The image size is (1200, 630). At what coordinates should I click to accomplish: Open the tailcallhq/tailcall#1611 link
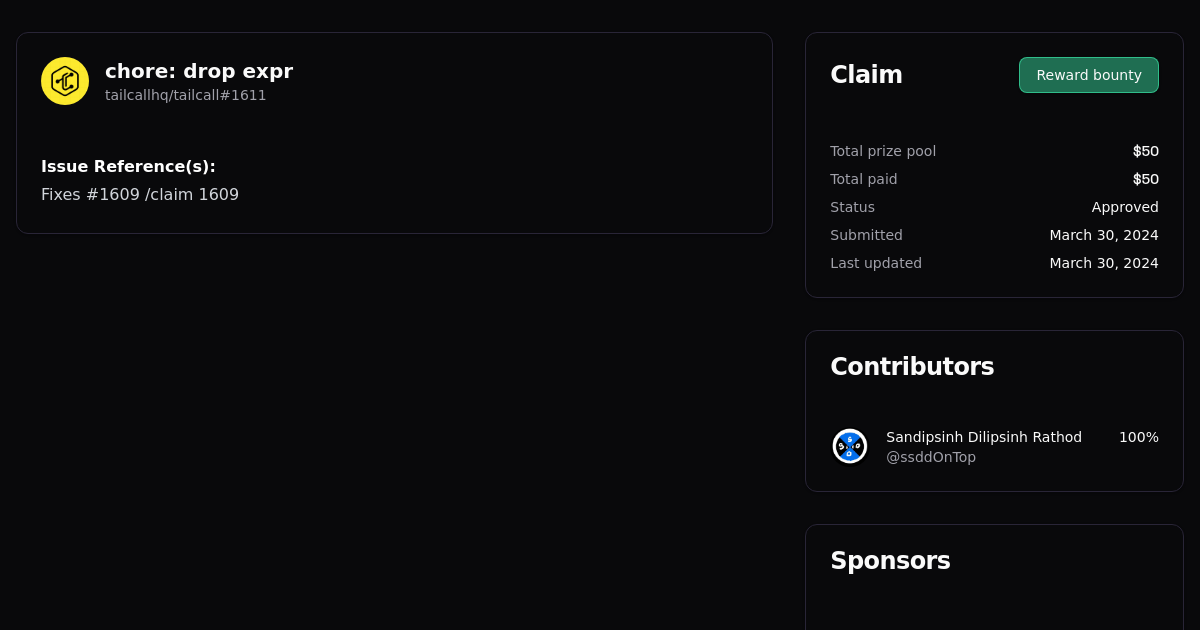[185, 95]
